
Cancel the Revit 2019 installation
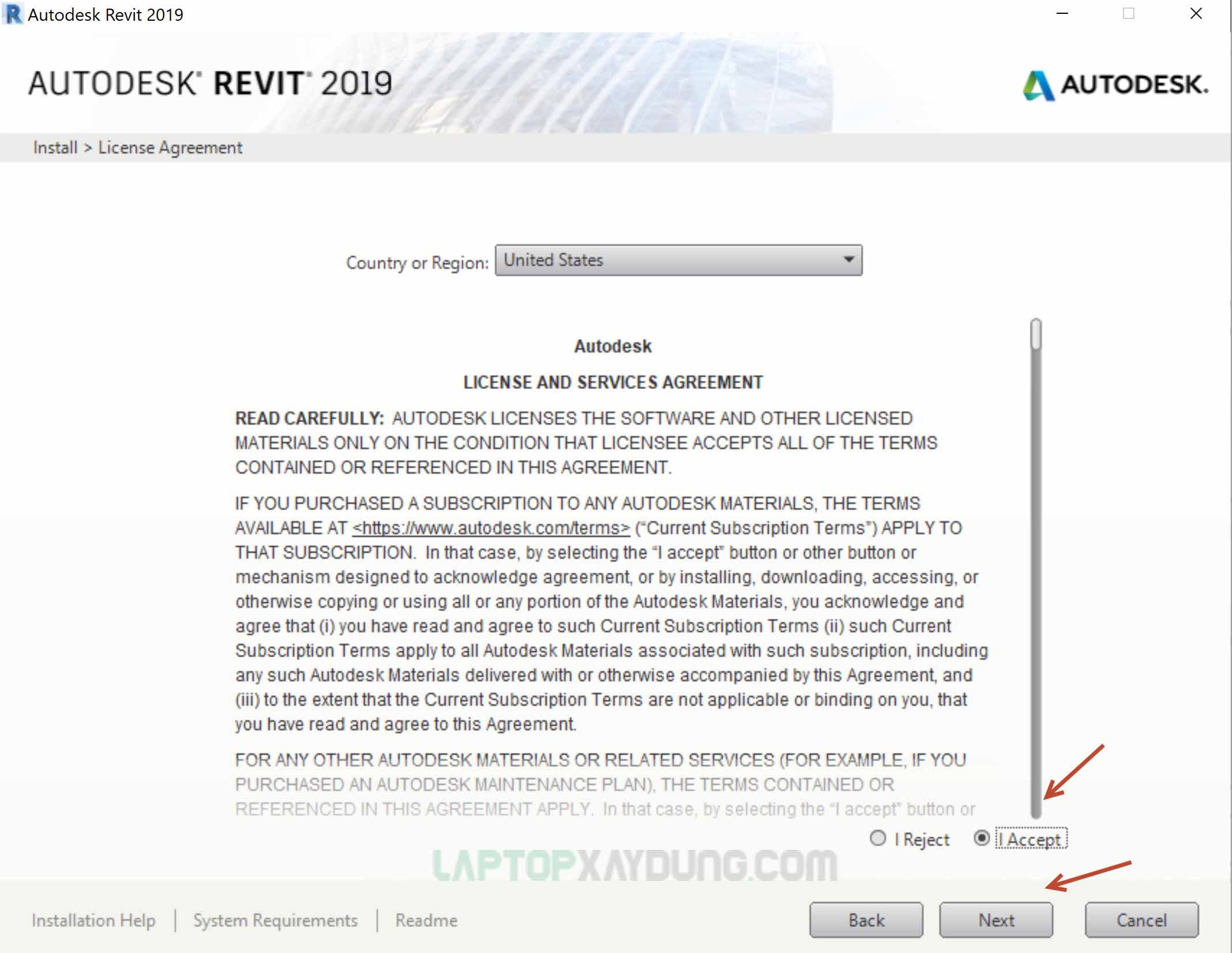pyautogui.click(x=1141, y=920)
